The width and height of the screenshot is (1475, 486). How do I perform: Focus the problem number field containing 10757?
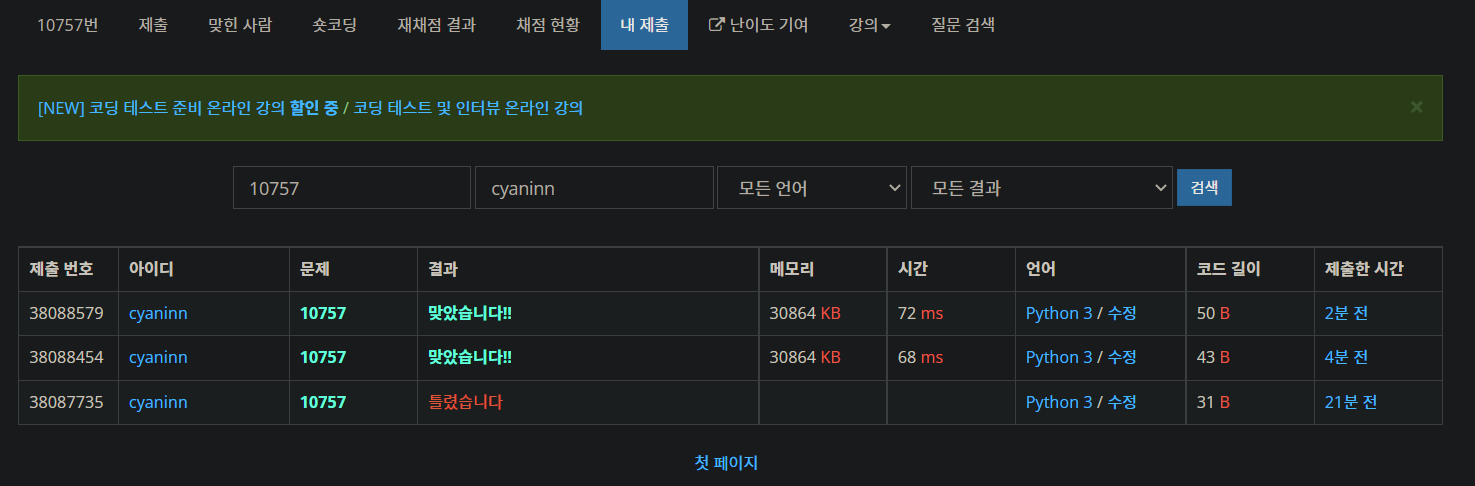point(352,188)
